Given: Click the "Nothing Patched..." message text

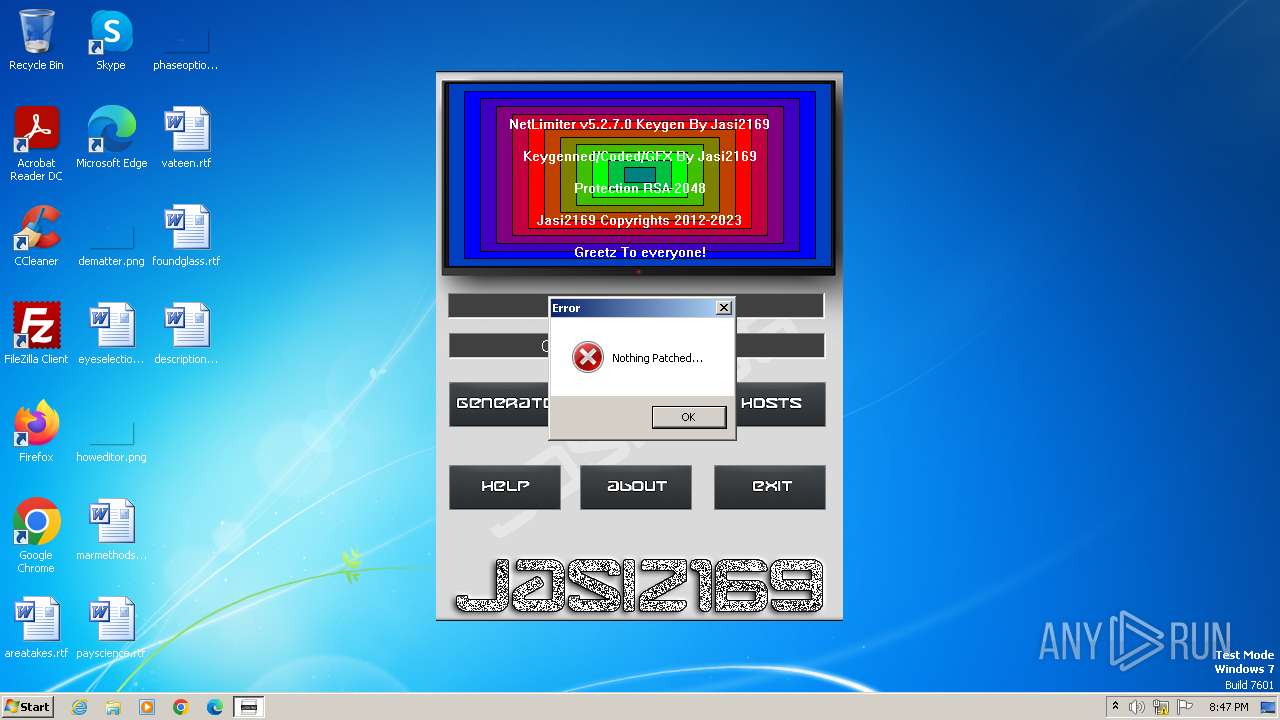Looking at the screenshot, I should click(657, 358).
